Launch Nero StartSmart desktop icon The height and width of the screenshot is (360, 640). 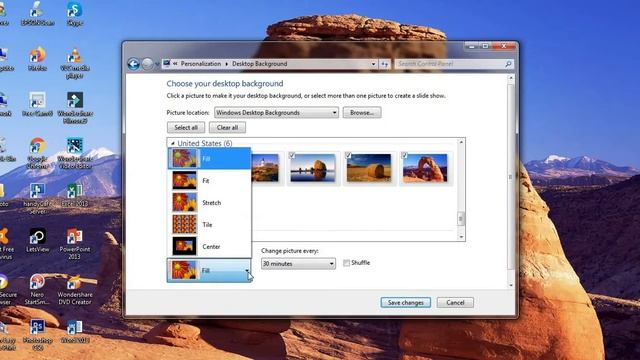click(37, 289)
